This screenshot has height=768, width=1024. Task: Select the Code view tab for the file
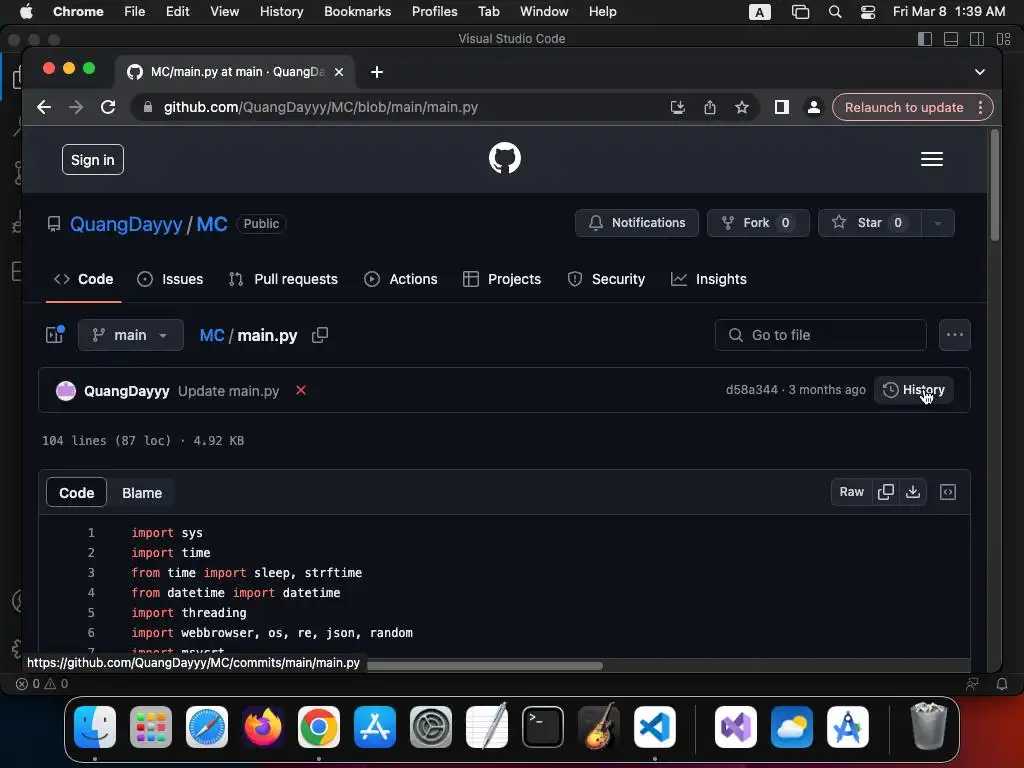[x=76, y=493]
